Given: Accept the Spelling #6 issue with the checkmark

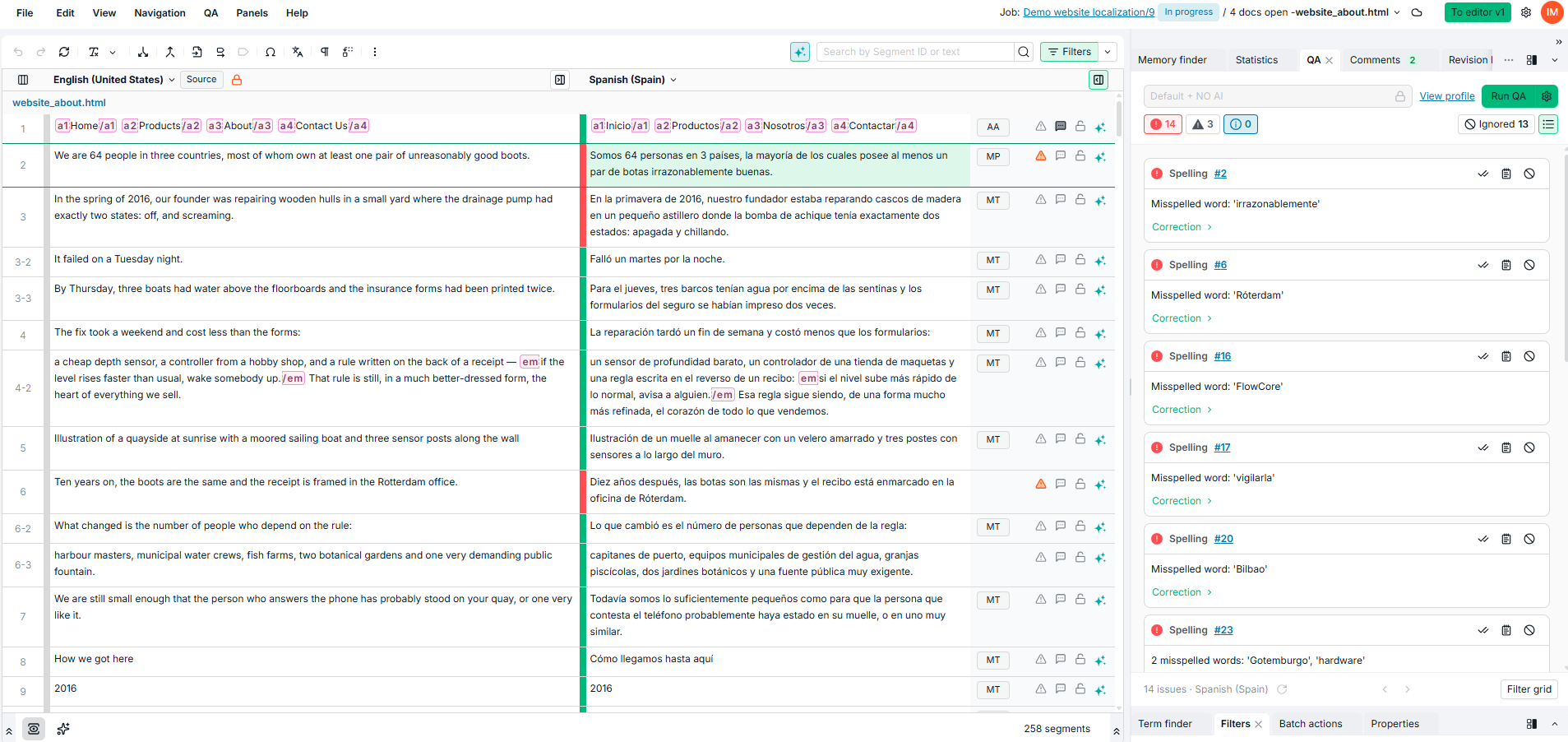Looking at the screenshot, I should point(1483,265).
